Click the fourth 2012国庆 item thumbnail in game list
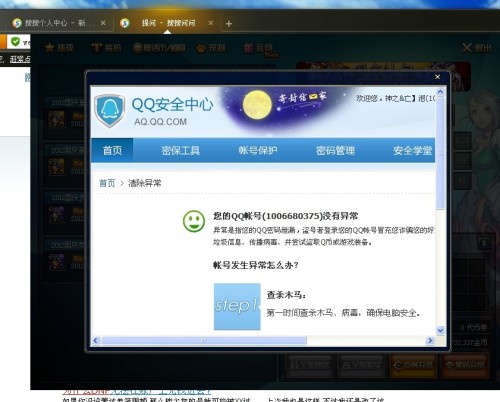The width and height of the screenshot is (500, 402). [x=57, y=262]
